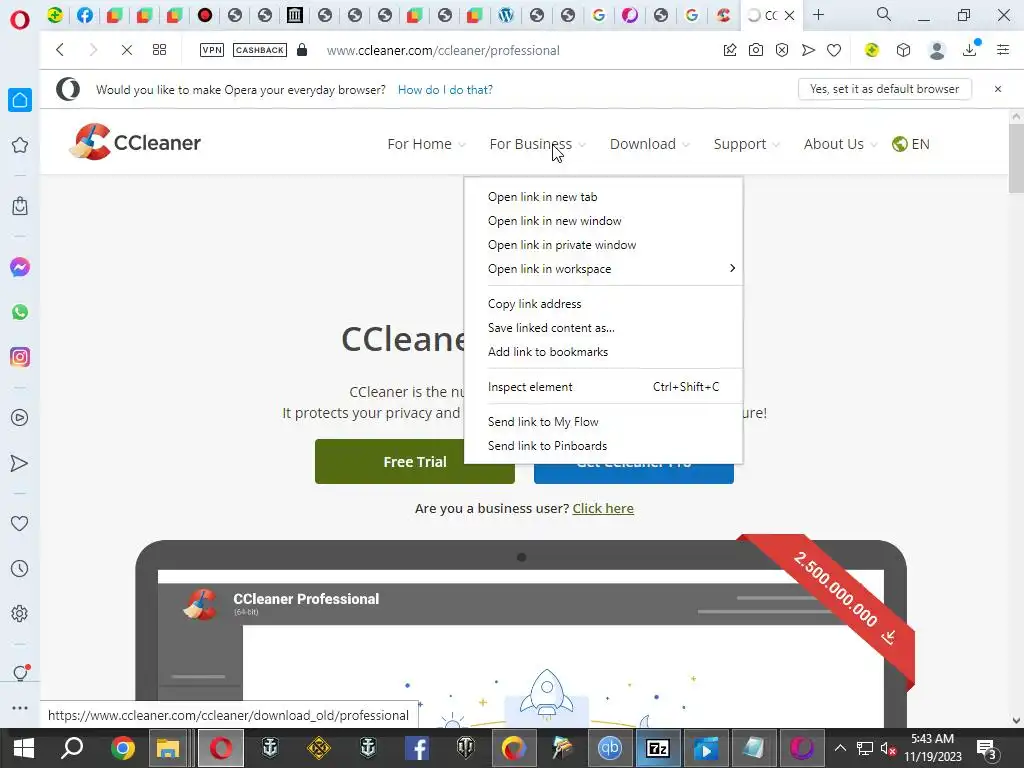Expand the For Home menu

[x=426, y=144]
